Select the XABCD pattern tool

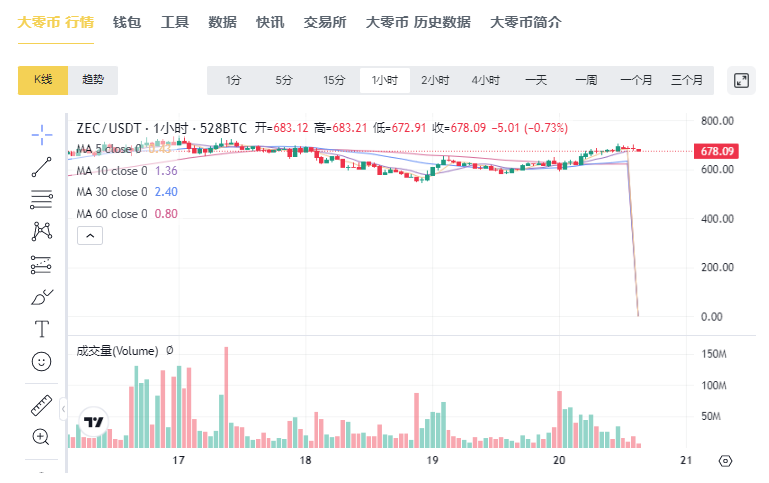pyautogui.click(x=41, y=231)
